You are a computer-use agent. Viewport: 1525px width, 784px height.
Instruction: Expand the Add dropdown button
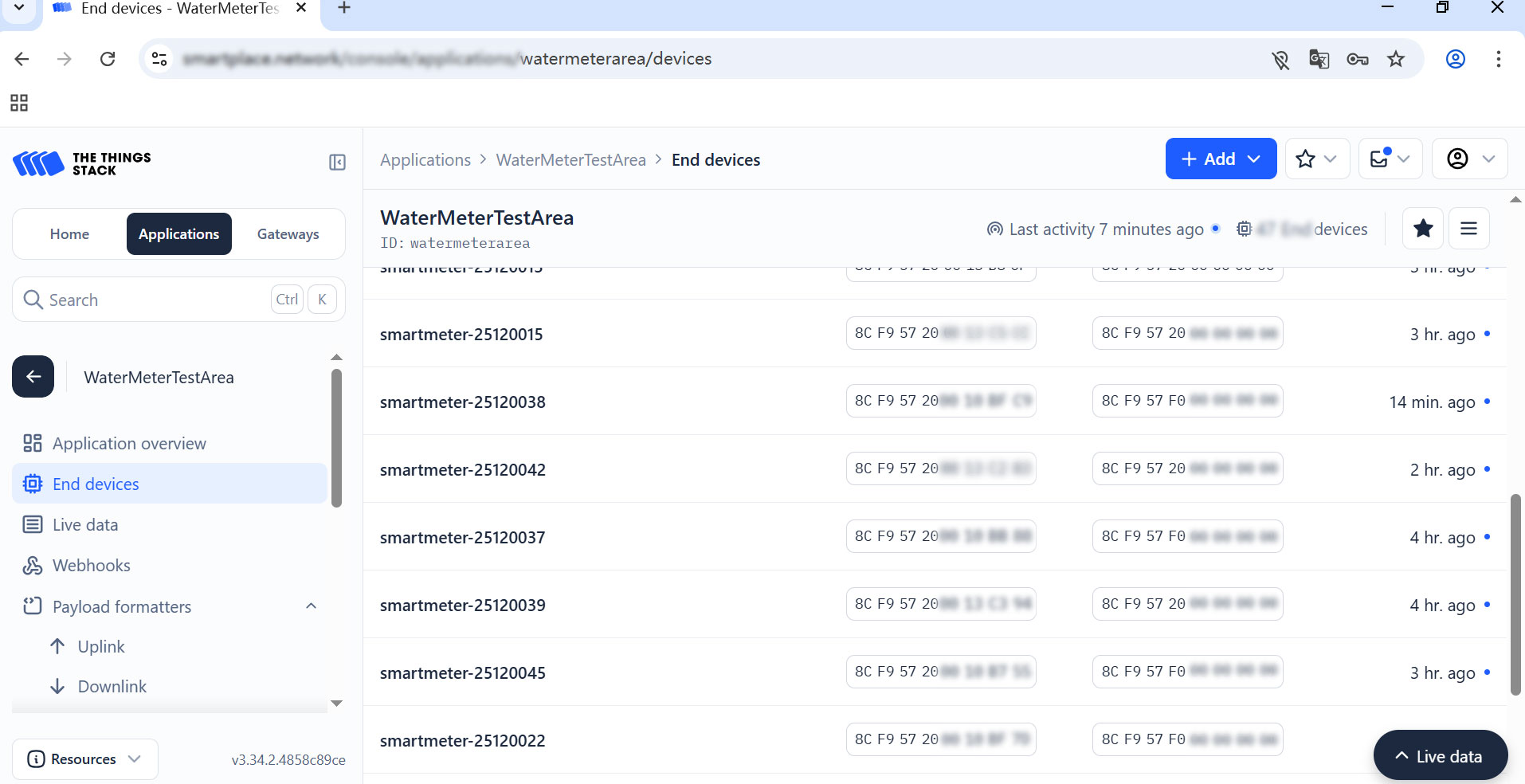pos(1220,159)
